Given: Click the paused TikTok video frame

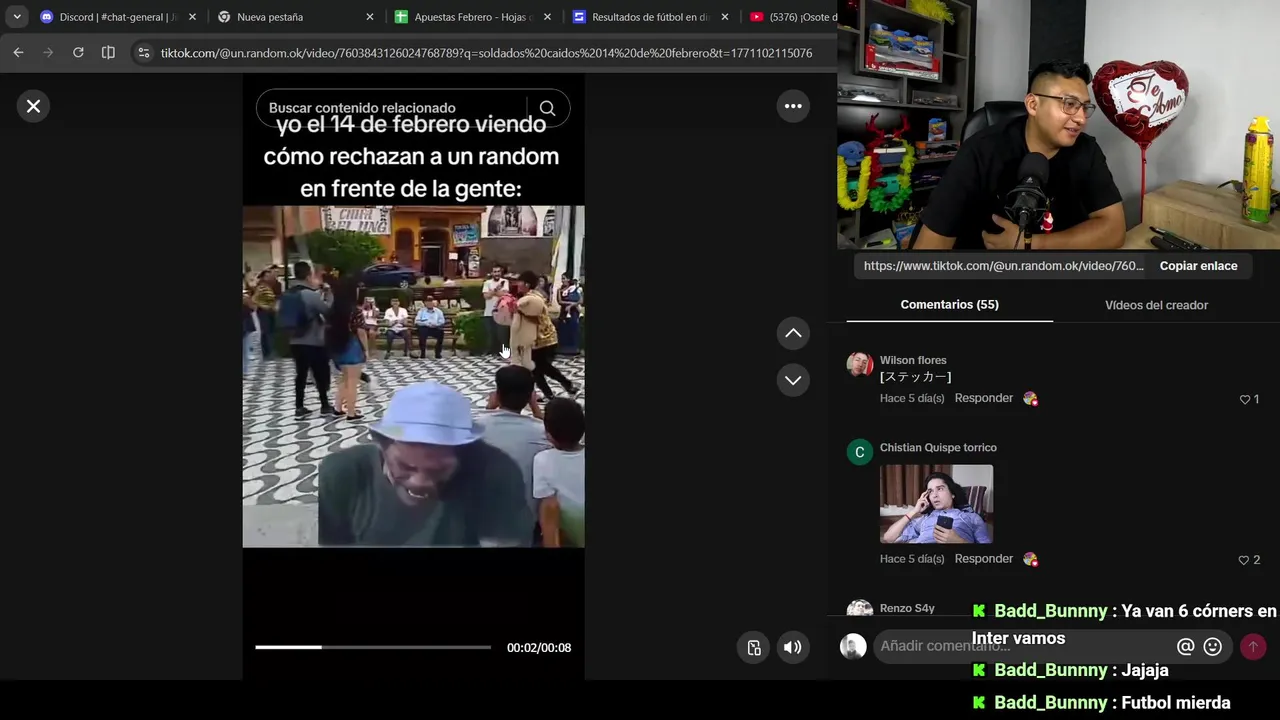Looking at the screenshot, I should point(413,376).
